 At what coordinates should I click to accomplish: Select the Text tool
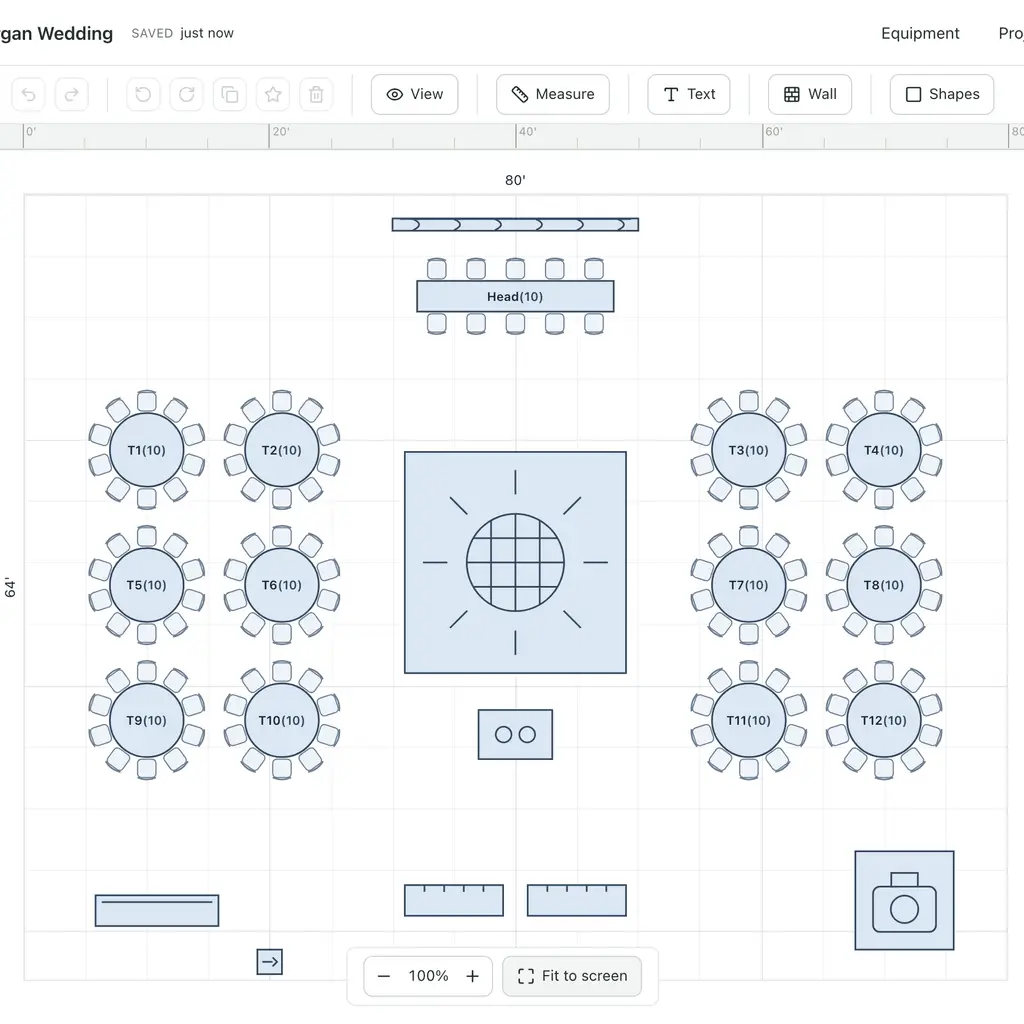pyautogui.click(x=689, y=94)
